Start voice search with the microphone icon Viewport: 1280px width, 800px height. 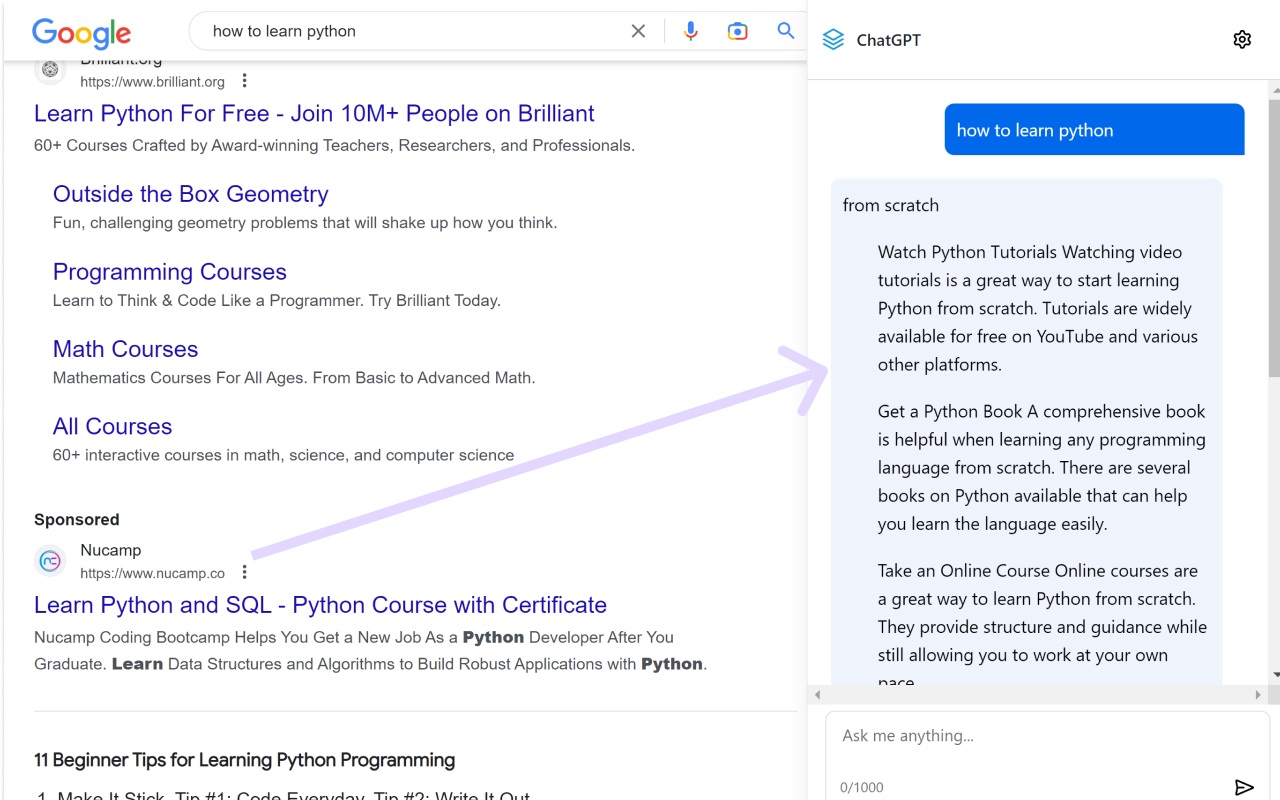tap(690, 31)
